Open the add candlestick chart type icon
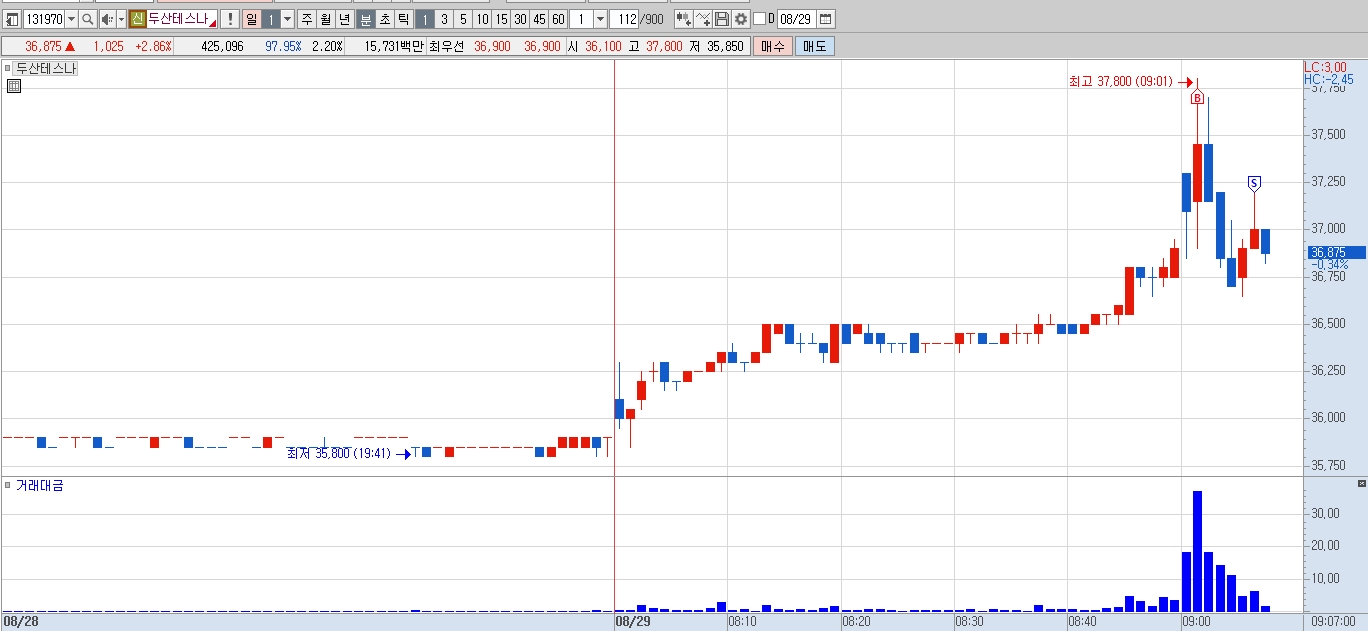Image resolution: width=1368 pixels, height=631 pixels. (684, 19)
